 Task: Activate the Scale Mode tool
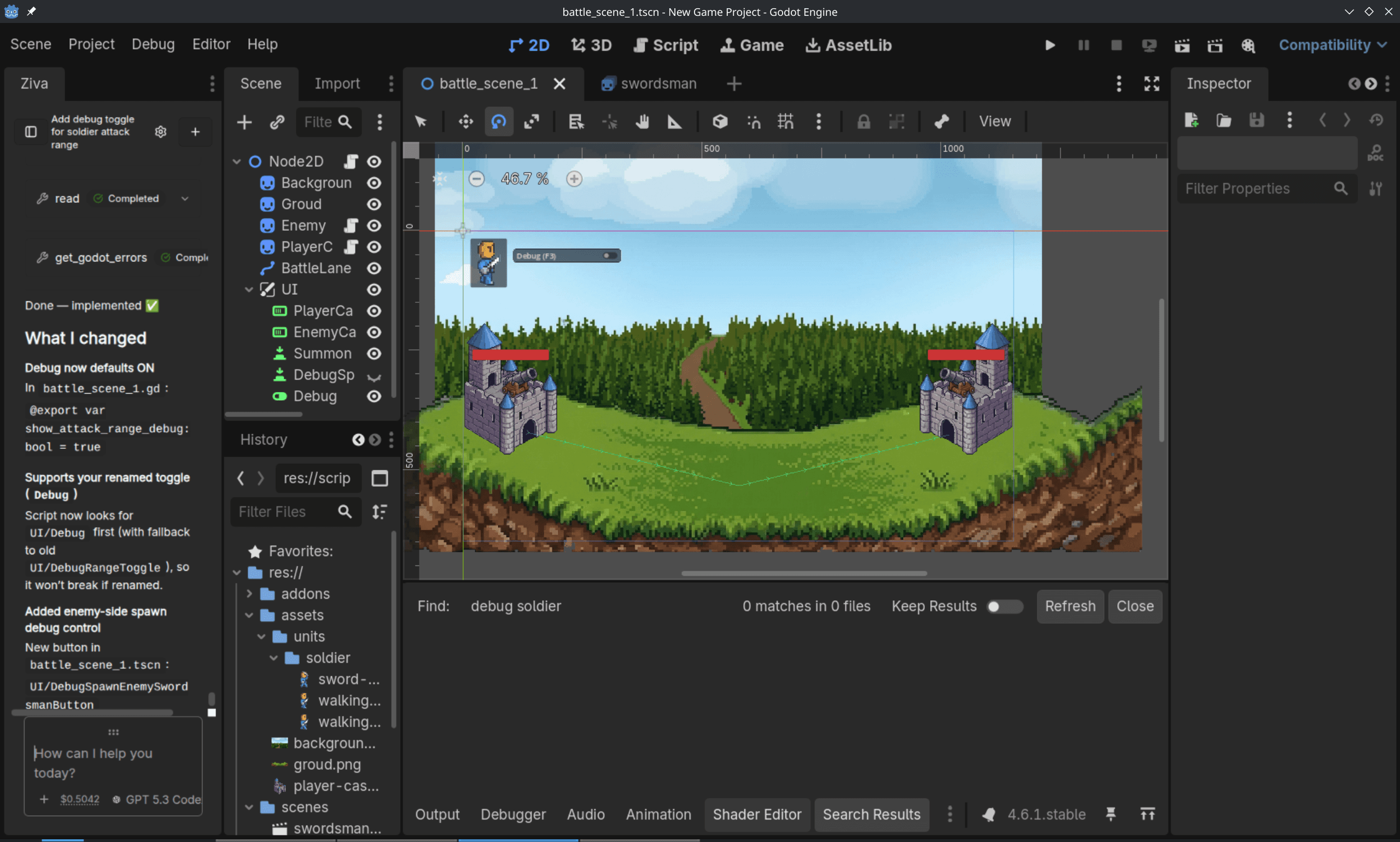coord(532,121)
